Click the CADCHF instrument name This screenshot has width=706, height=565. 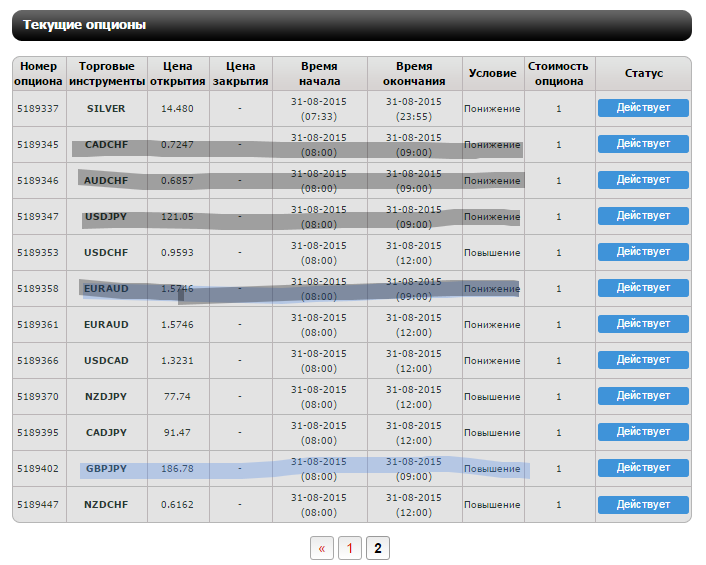tap(106, 145)
